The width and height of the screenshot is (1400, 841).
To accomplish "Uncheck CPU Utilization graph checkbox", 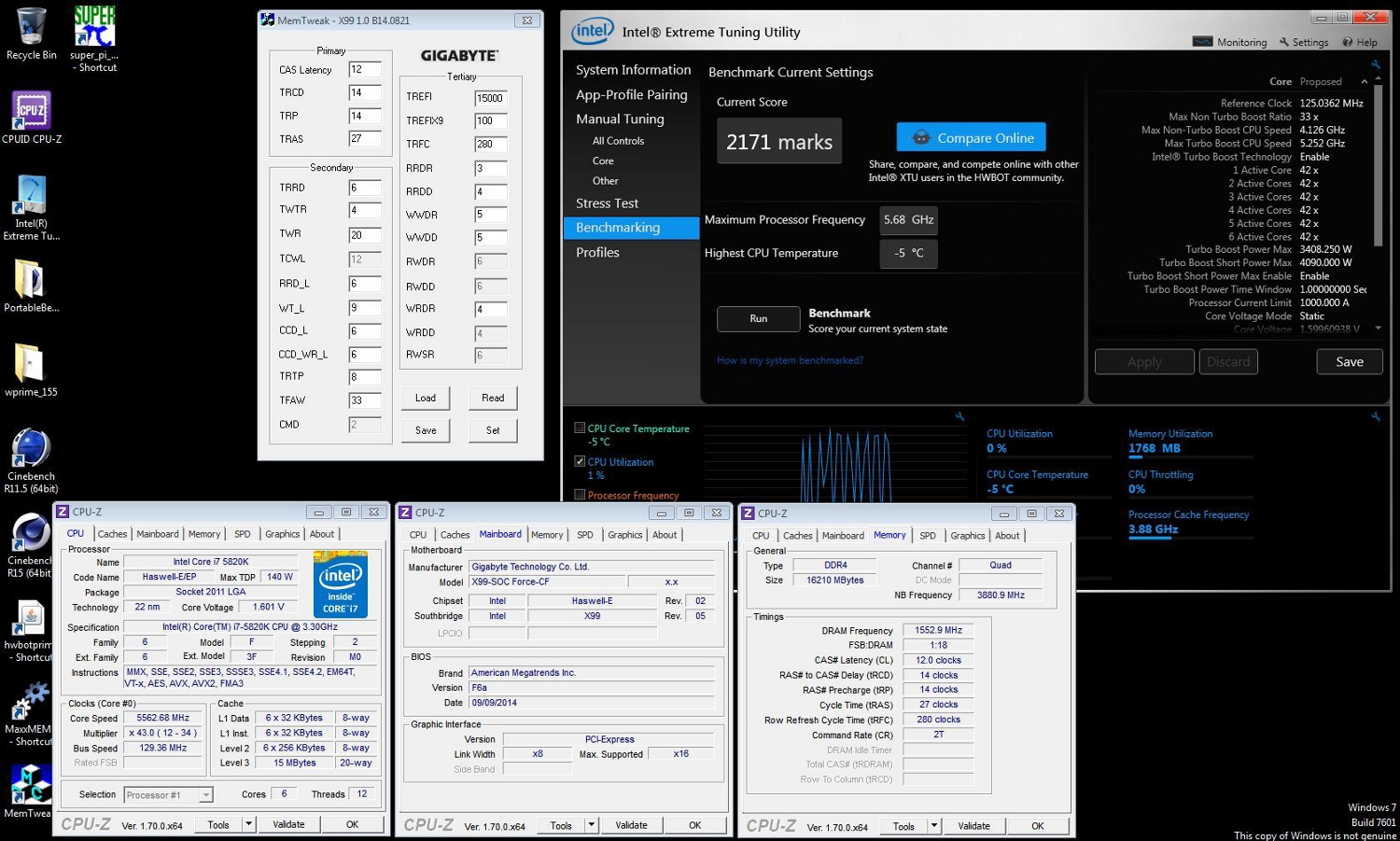I will [580, 461].
